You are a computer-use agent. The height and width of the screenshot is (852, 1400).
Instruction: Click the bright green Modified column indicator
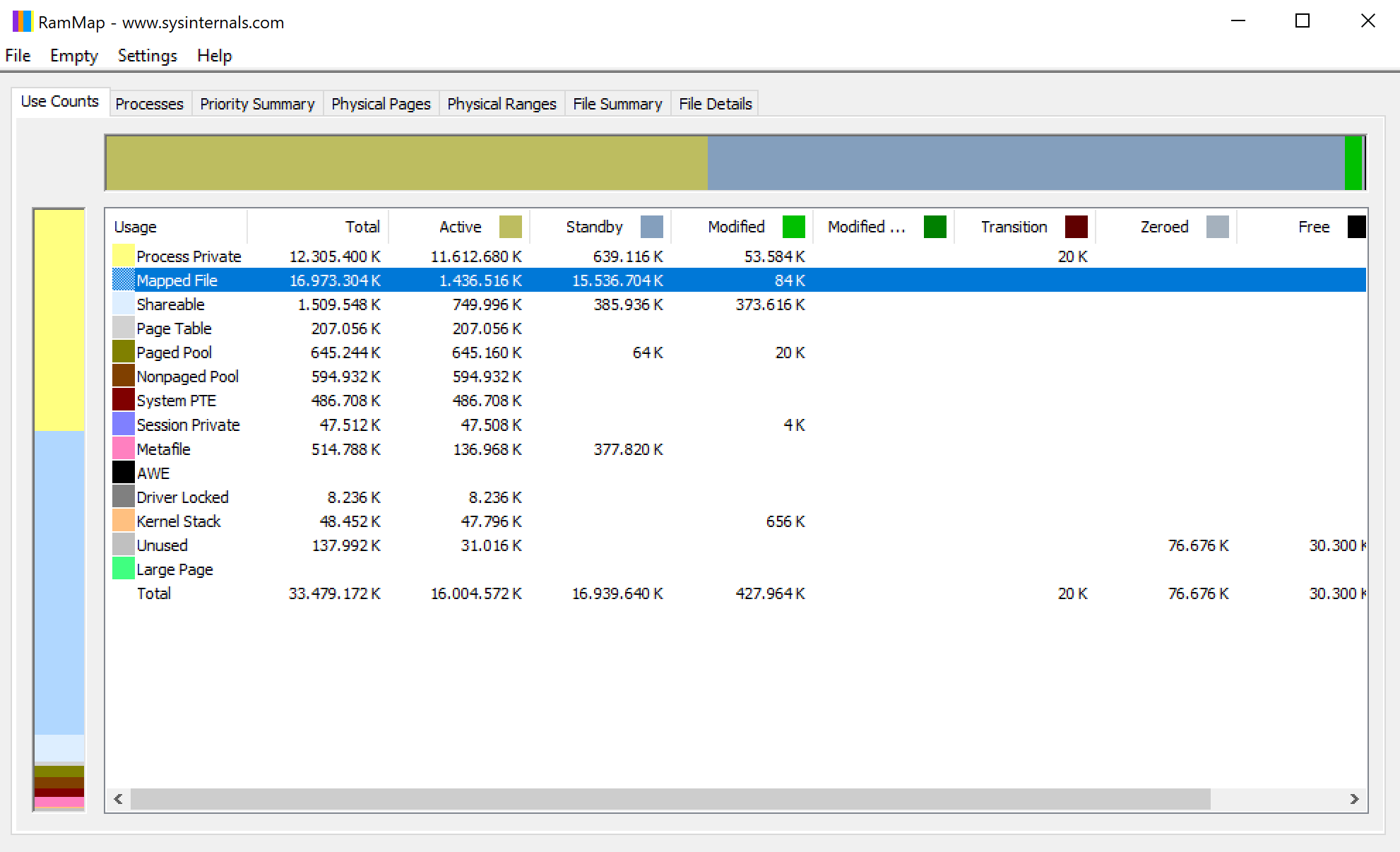793,227
